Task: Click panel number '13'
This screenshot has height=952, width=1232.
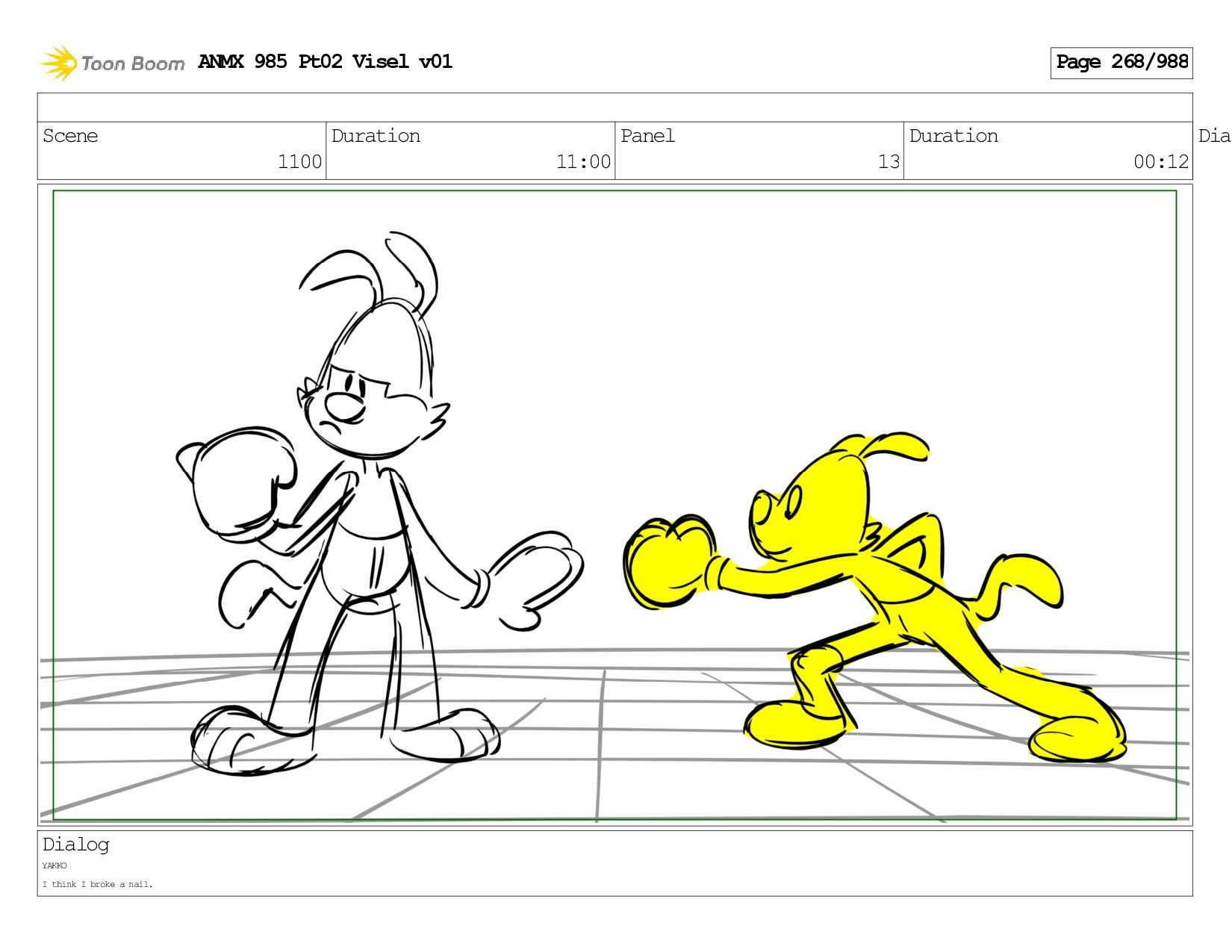Action: (x=889, y=162)
